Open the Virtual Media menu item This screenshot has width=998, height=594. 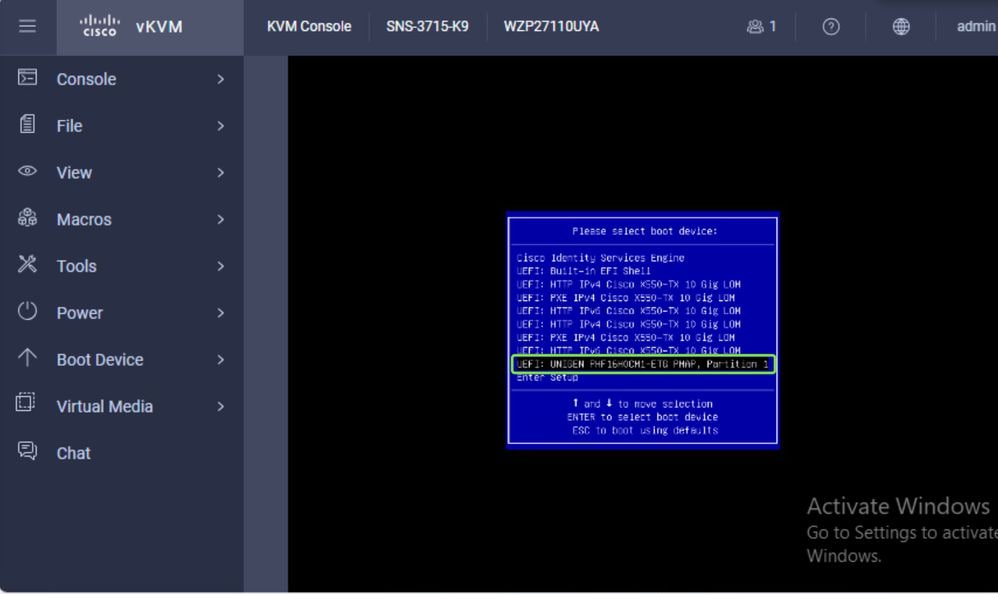point(122,406)
